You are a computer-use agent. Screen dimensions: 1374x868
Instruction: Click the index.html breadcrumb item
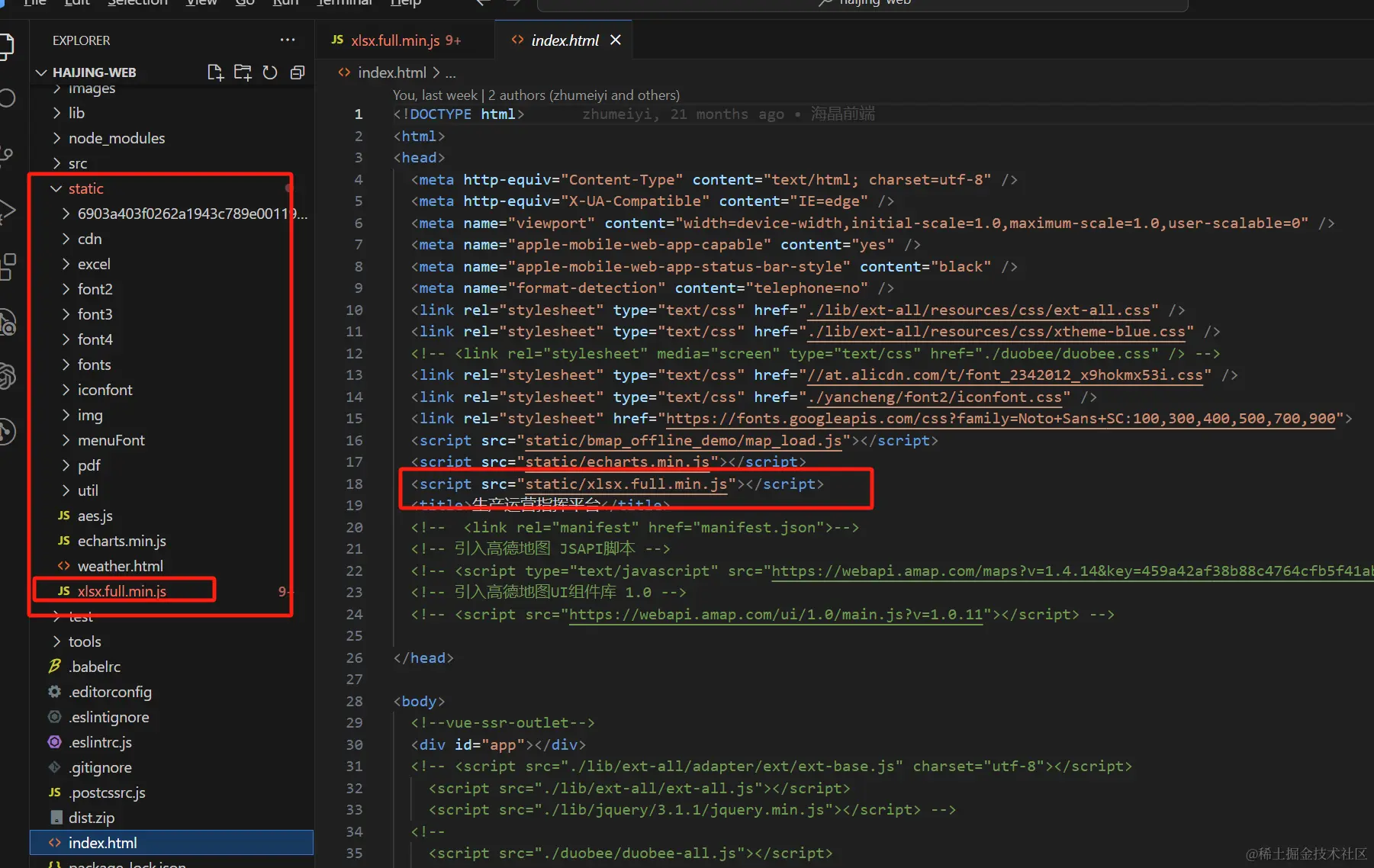392,72
